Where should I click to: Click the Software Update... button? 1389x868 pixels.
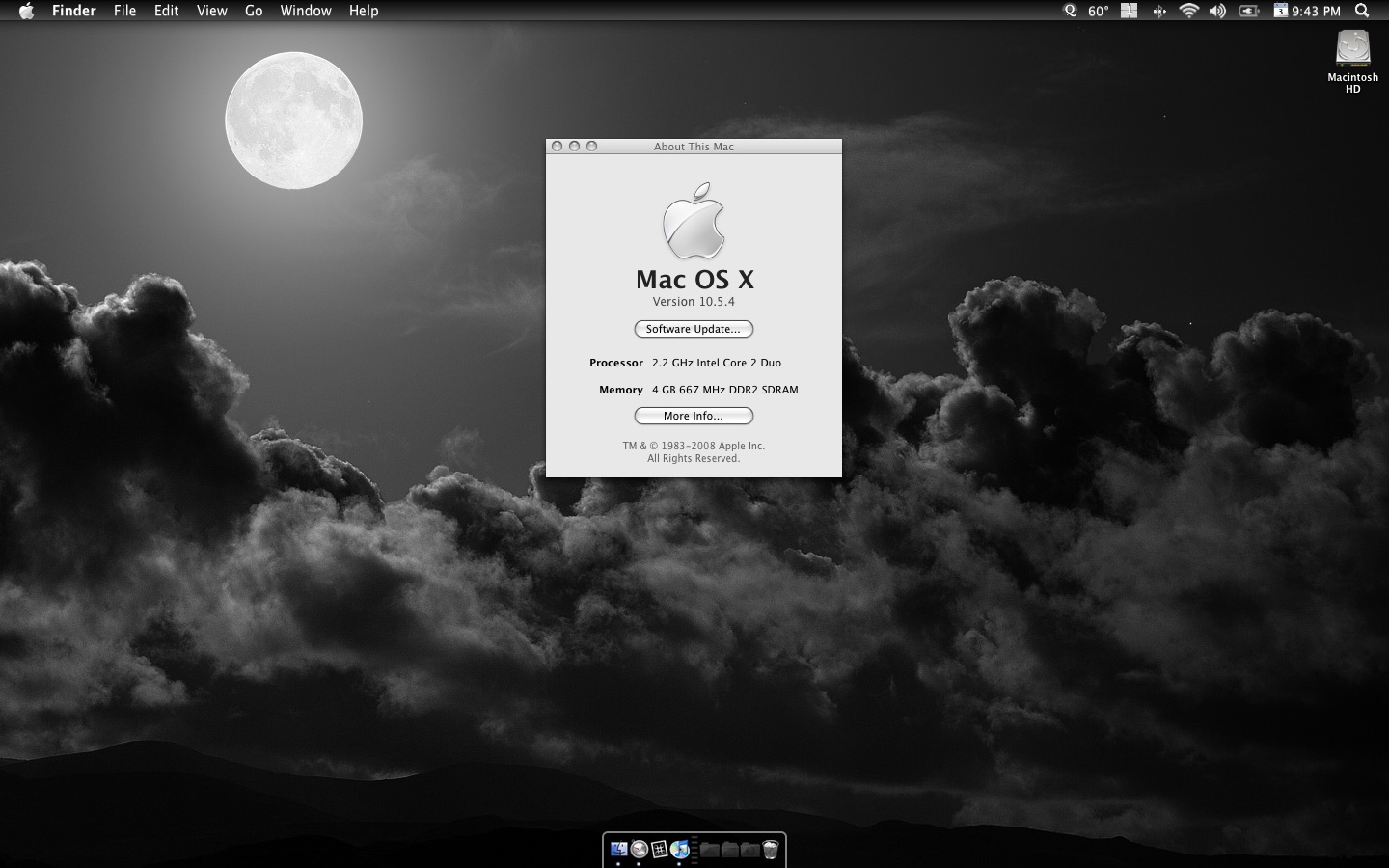694,329
